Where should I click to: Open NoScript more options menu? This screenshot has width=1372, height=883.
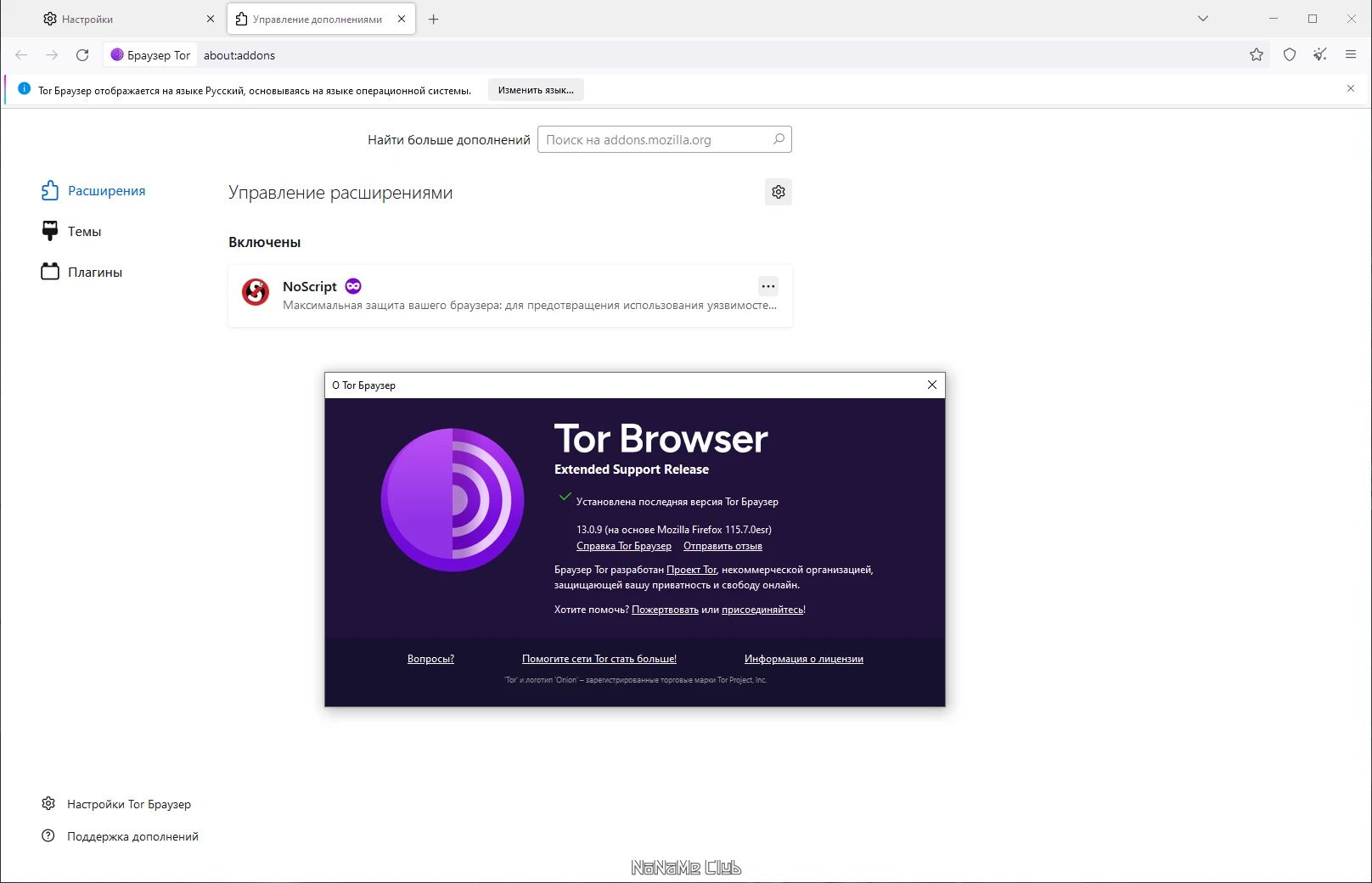coord(768,286)
